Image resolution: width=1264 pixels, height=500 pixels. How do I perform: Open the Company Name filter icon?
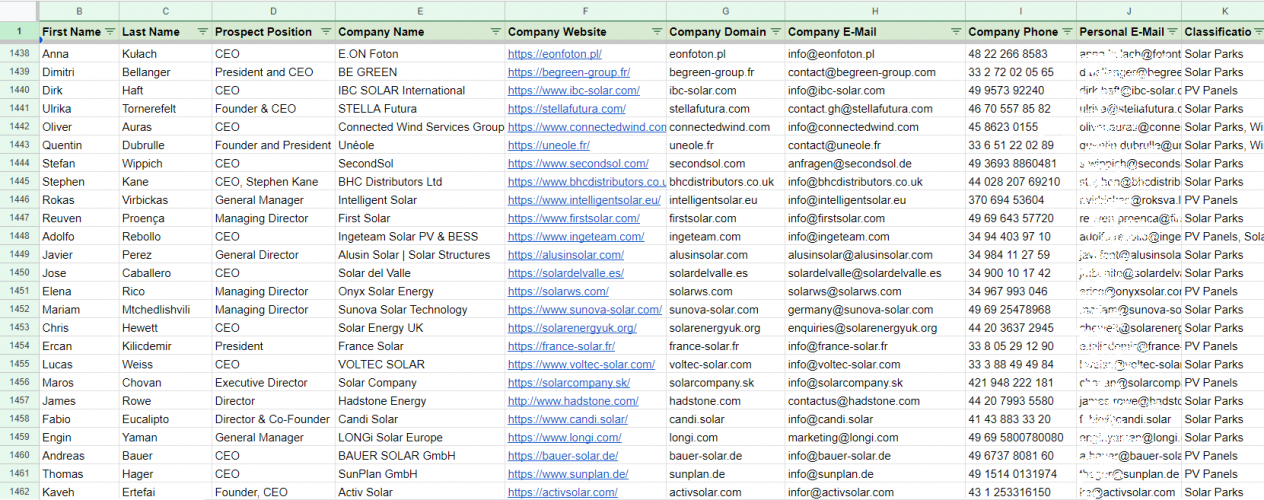tap(495, 32)
